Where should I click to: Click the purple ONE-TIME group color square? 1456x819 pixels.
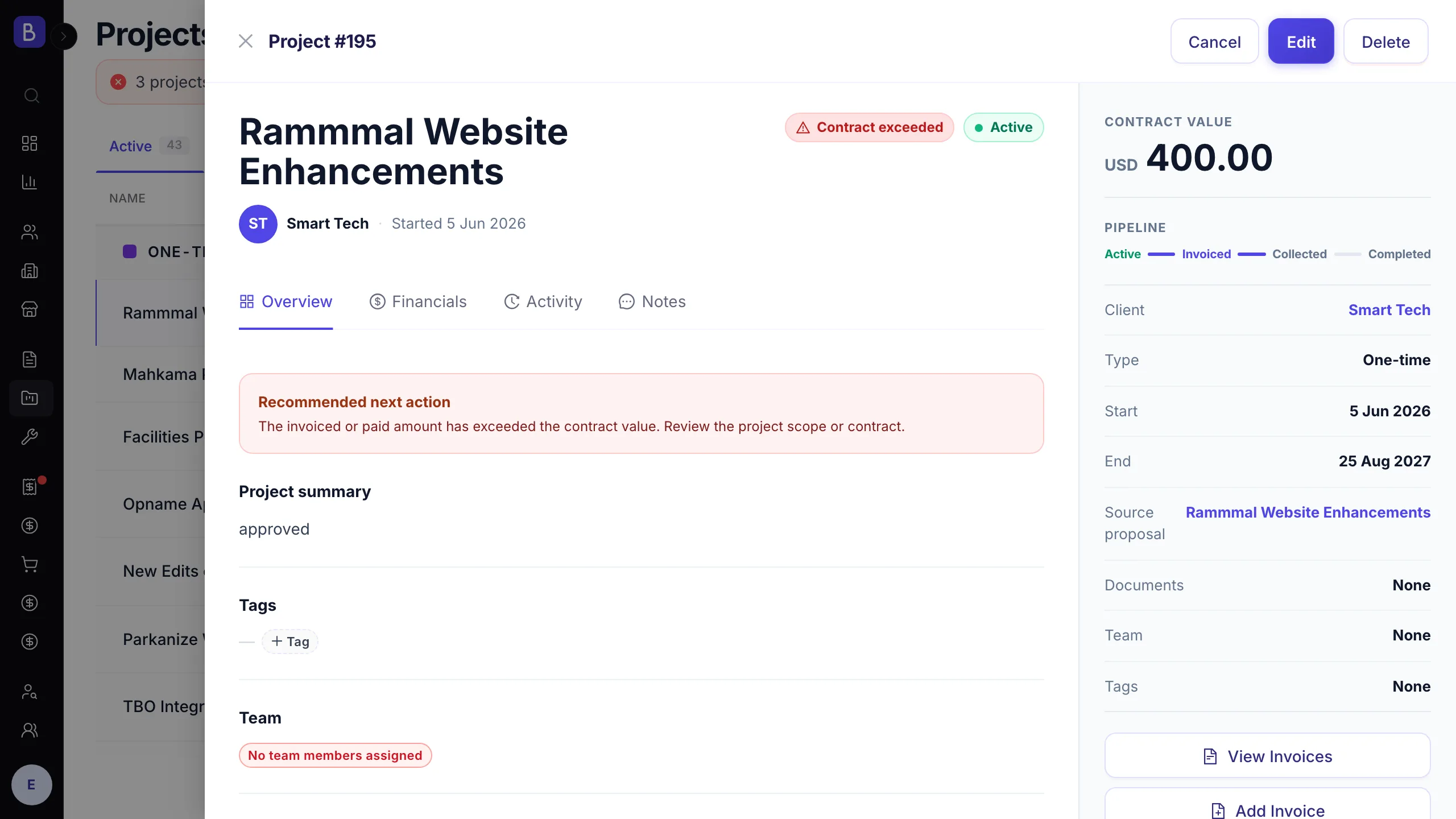[130, 251]
